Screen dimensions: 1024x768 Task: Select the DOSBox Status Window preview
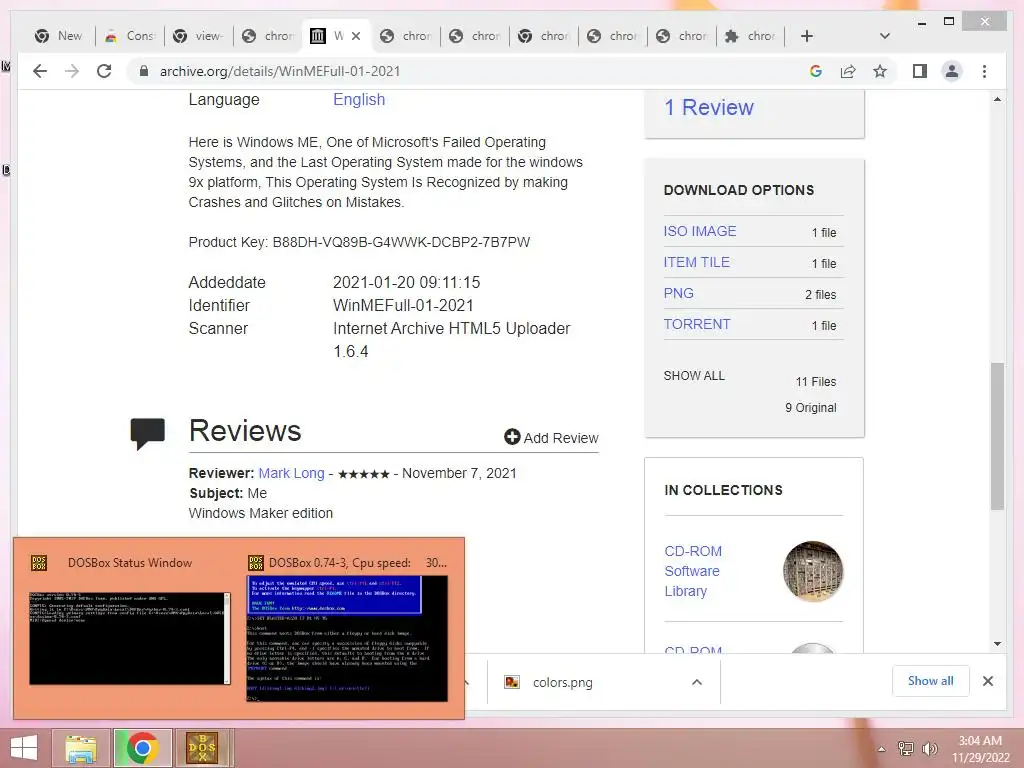tap(130, 638)
